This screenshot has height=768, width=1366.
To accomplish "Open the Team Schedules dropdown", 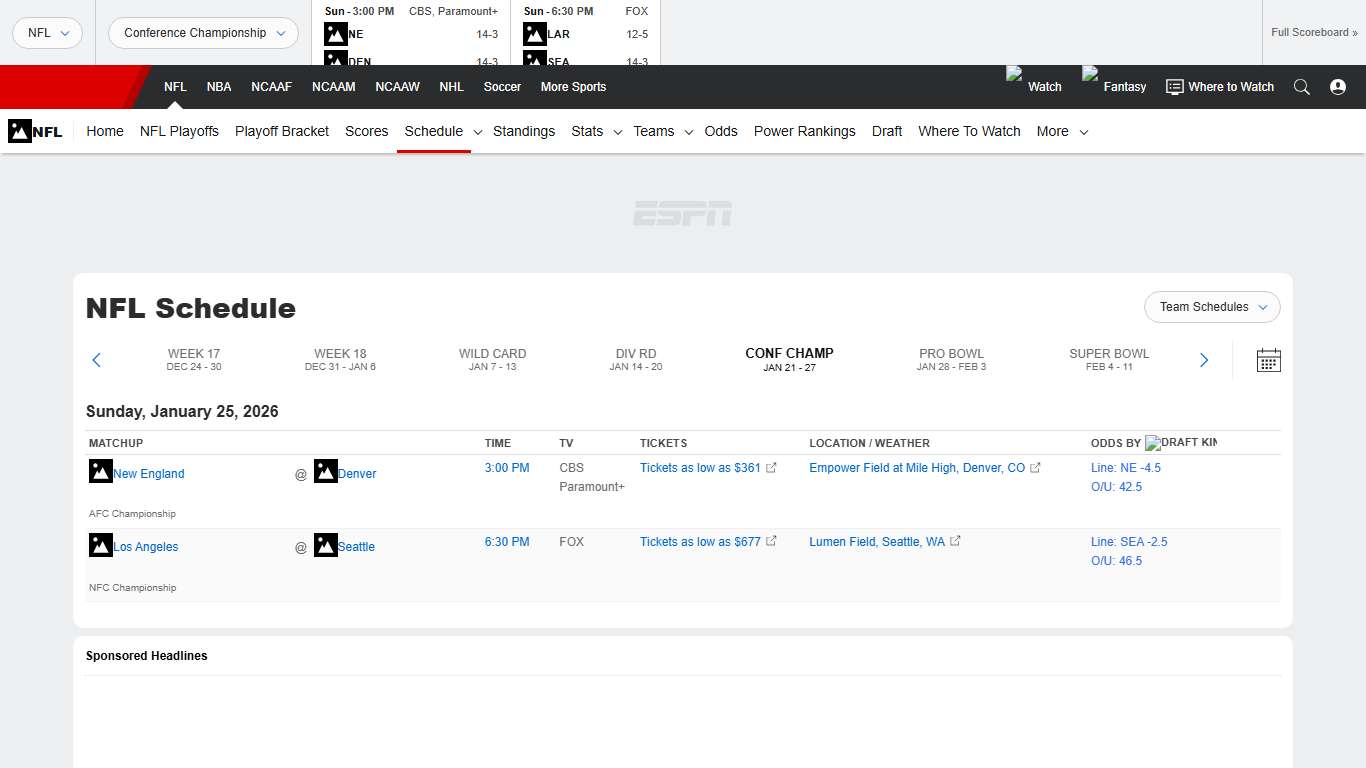I will [1211, 307].
